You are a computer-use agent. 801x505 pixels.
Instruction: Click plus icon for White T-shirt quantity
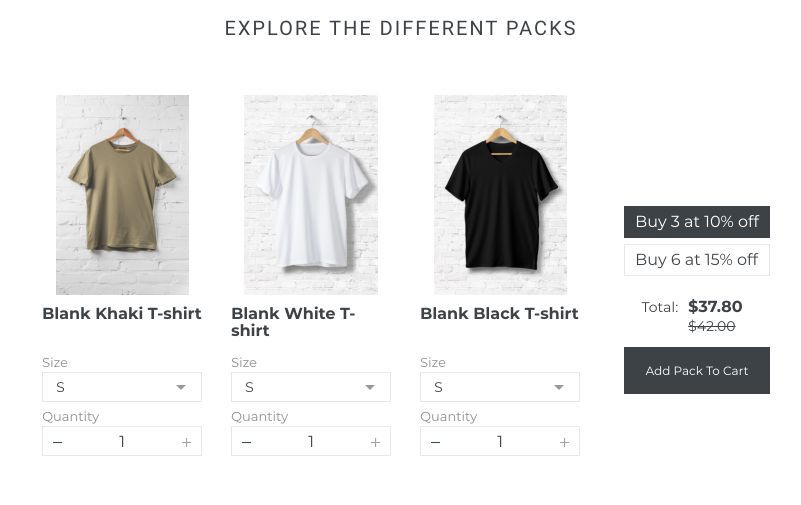(375, 442)
